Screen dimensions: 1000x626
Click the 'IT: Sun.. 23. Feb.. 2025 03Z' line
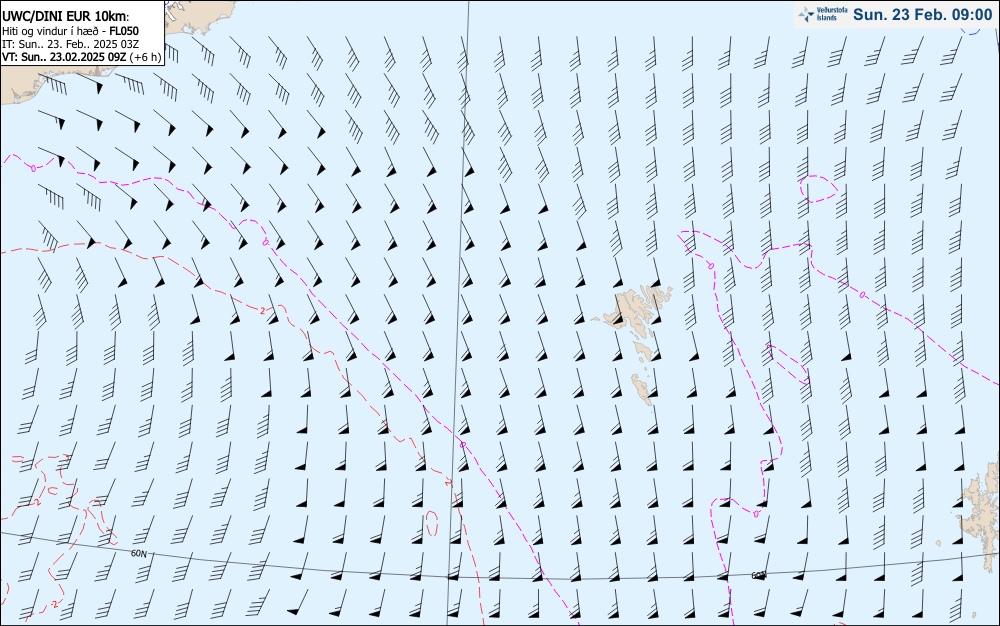point(70,44)
